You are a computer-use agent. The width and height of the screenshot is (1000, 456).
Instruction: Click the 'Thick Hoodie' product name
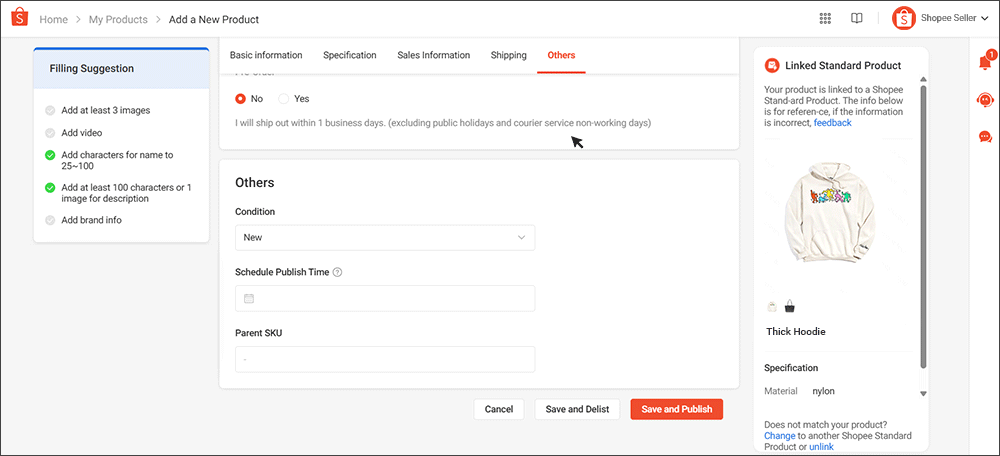(796, 332)
